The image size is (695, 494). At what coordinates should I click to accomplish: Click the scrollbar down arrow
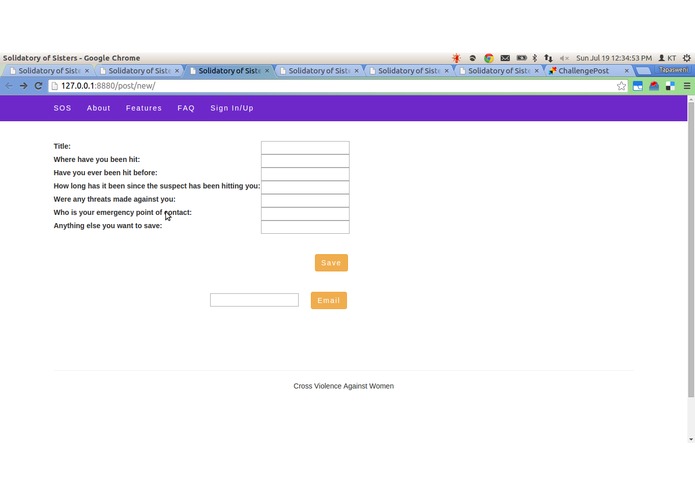(x=691, y=439)
